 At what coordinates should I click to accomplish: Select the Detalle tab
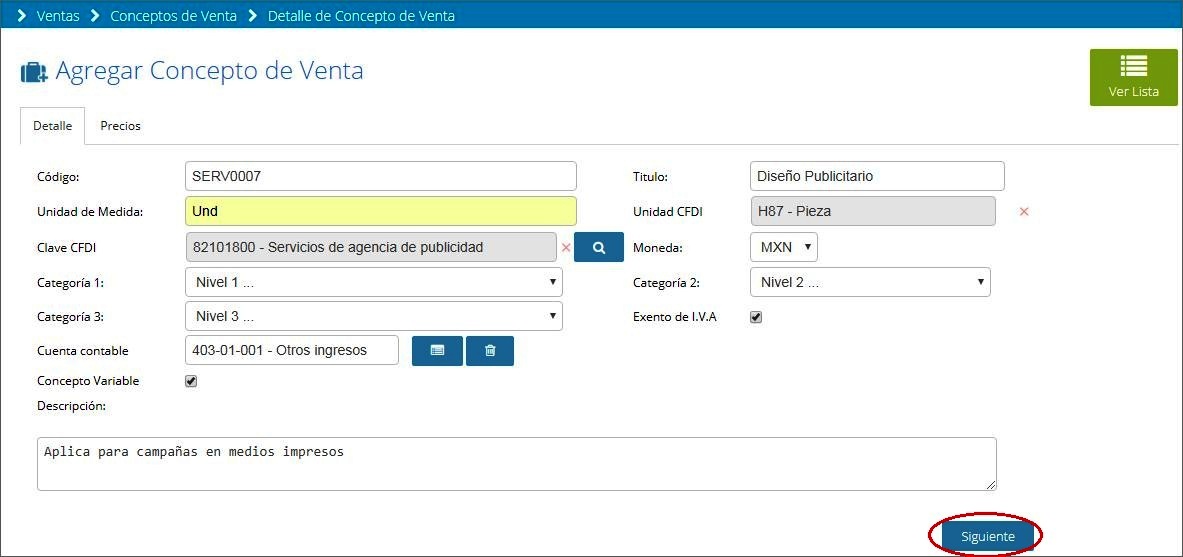click(53, 126)
